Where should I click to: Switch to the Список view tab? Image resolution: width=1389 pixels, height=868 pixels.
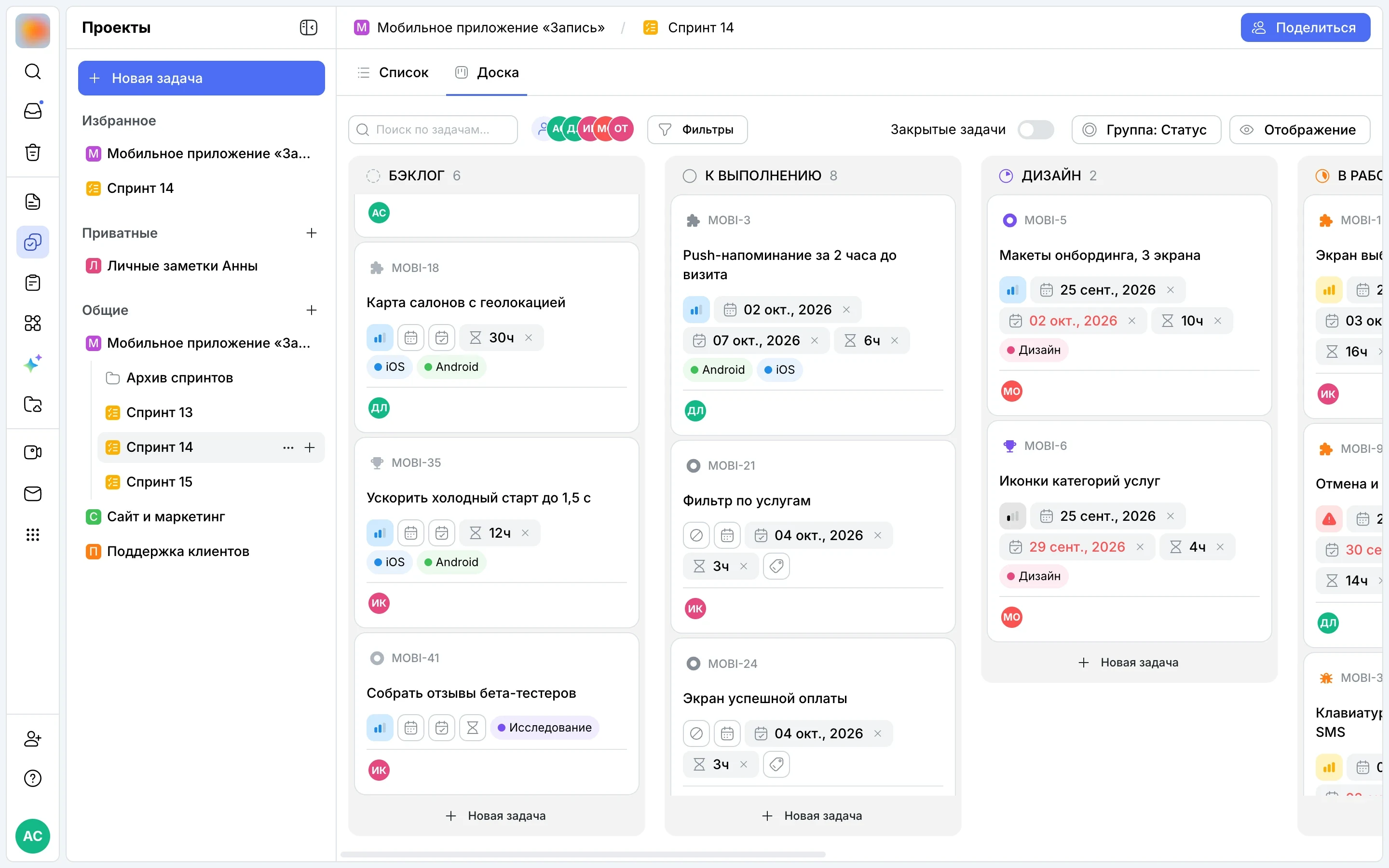pyautogui.click(x=393, y=72)
